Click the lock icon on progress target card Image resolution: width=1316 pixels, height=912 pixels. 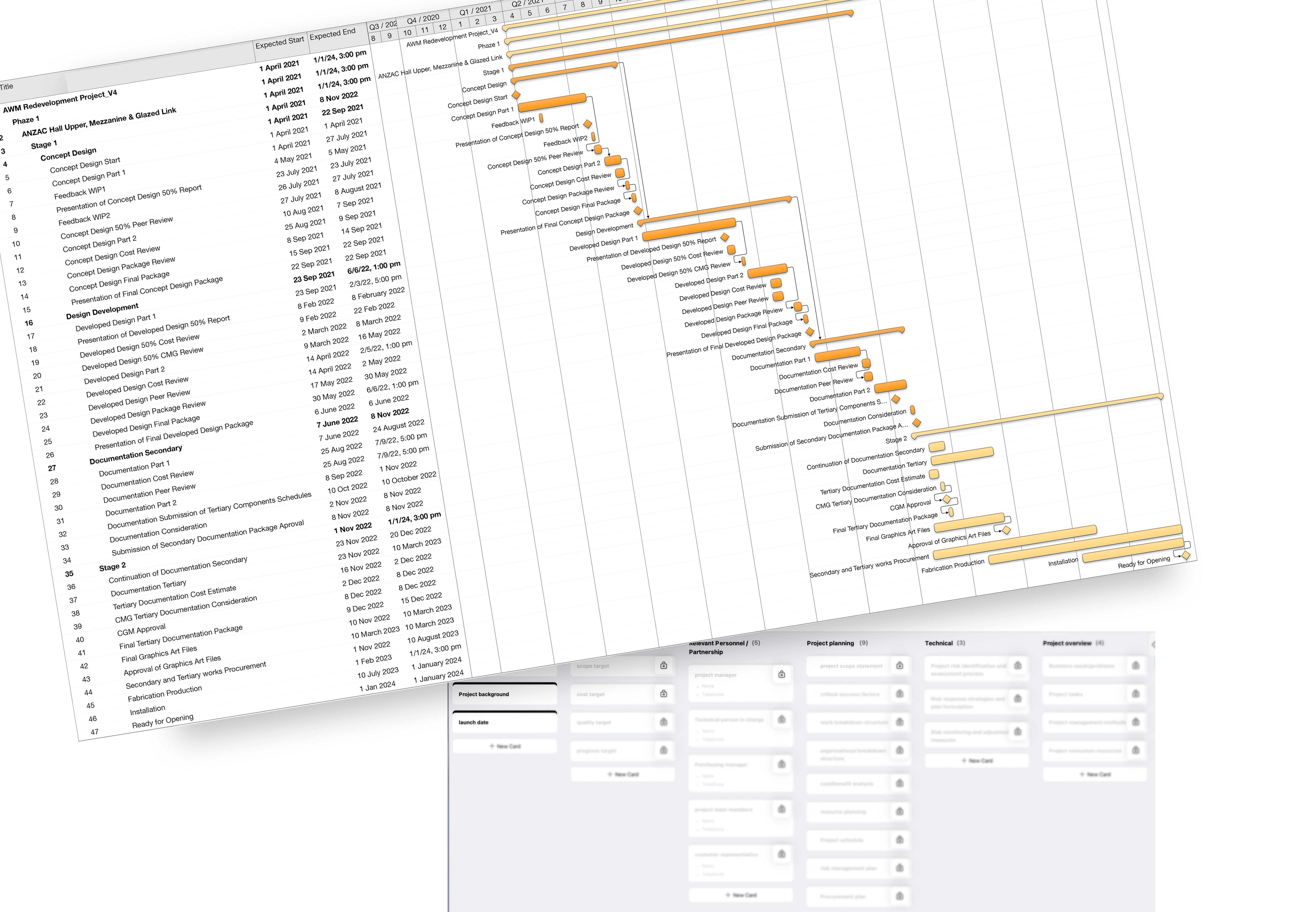(x=663, y=750)
